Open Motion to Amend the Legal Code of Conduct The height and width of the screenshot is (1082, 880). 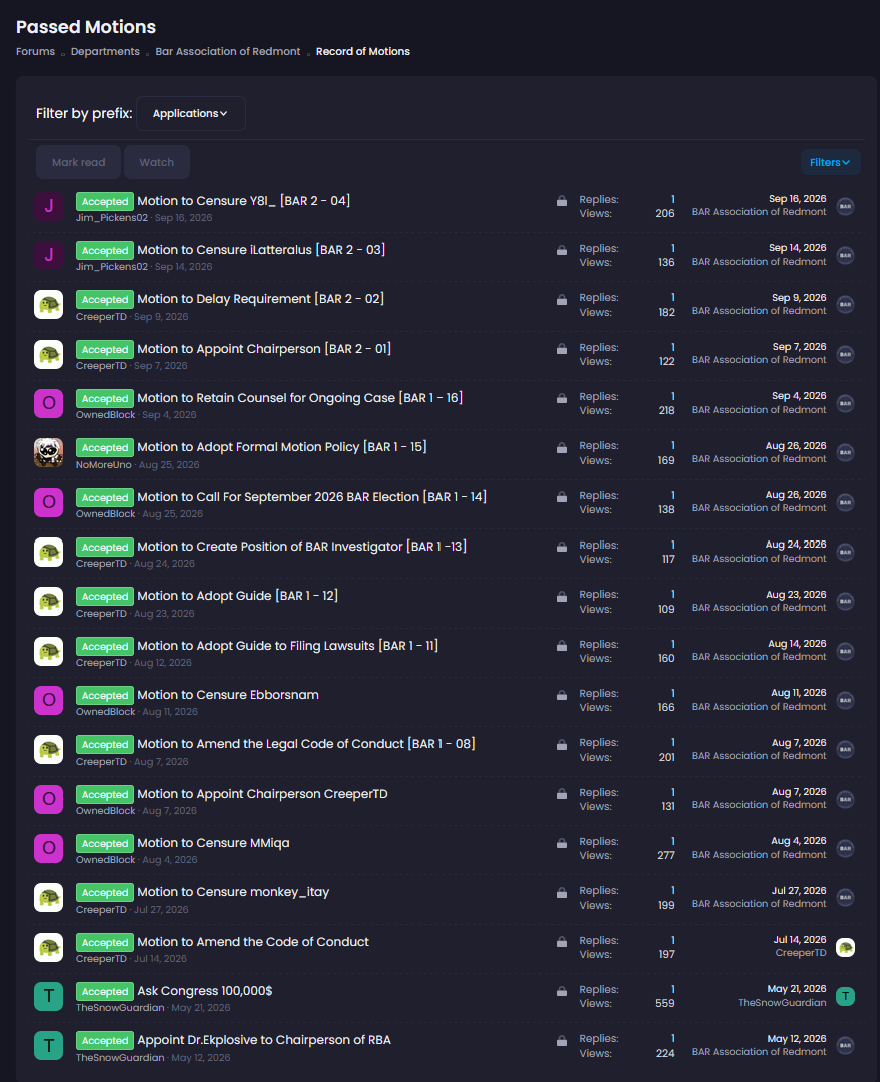306,744
